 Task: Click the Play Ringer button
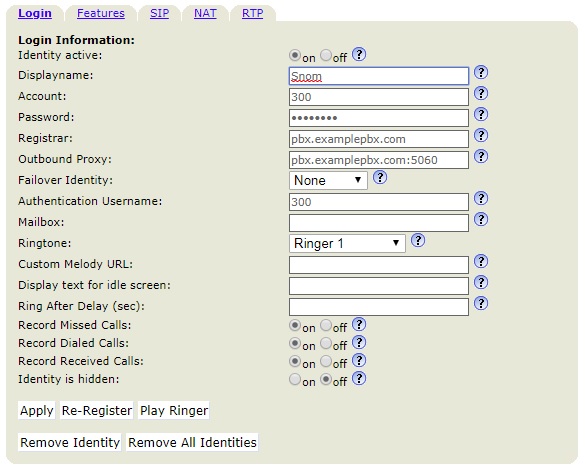coord(174,410)
